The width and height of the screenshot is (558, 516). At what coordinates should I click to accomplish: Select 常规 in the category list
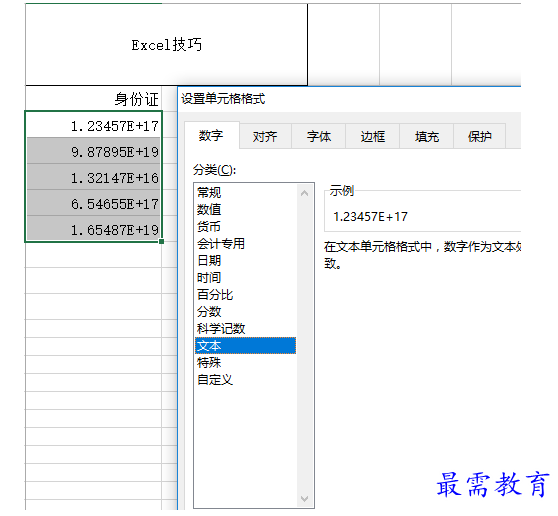246,193
